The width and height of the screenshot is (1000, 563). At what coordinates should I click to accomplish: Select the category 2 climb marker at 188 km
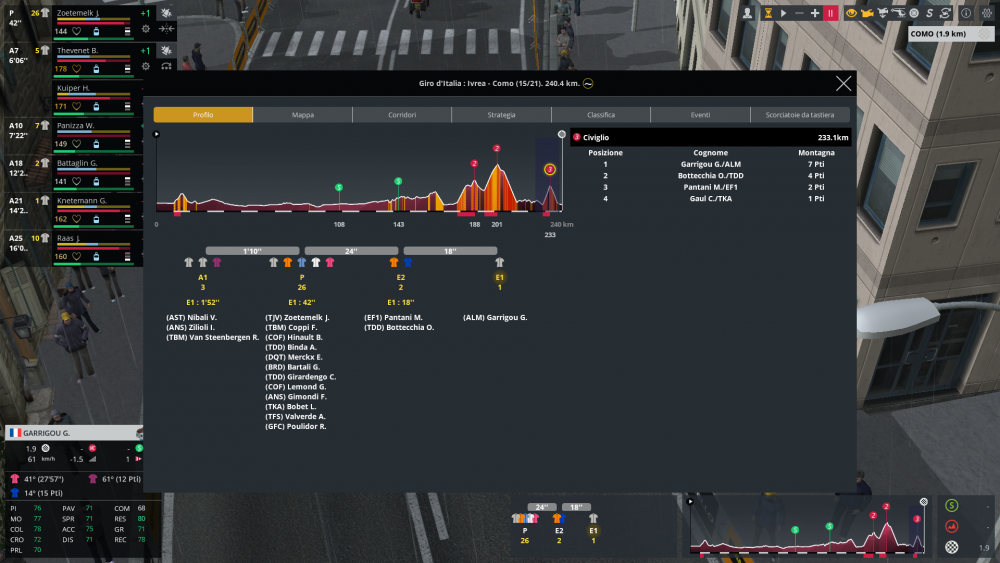[474, 164]
